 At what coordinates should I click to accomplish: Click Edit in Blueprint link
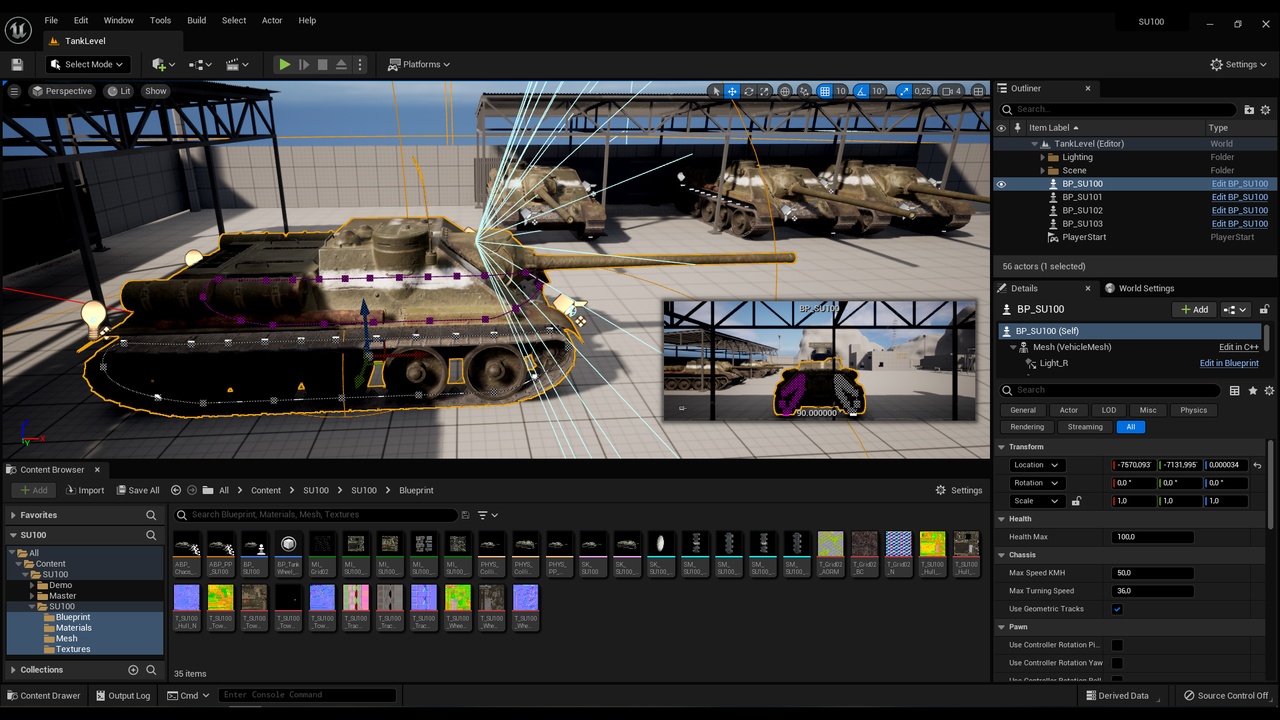coord(1229,363)
